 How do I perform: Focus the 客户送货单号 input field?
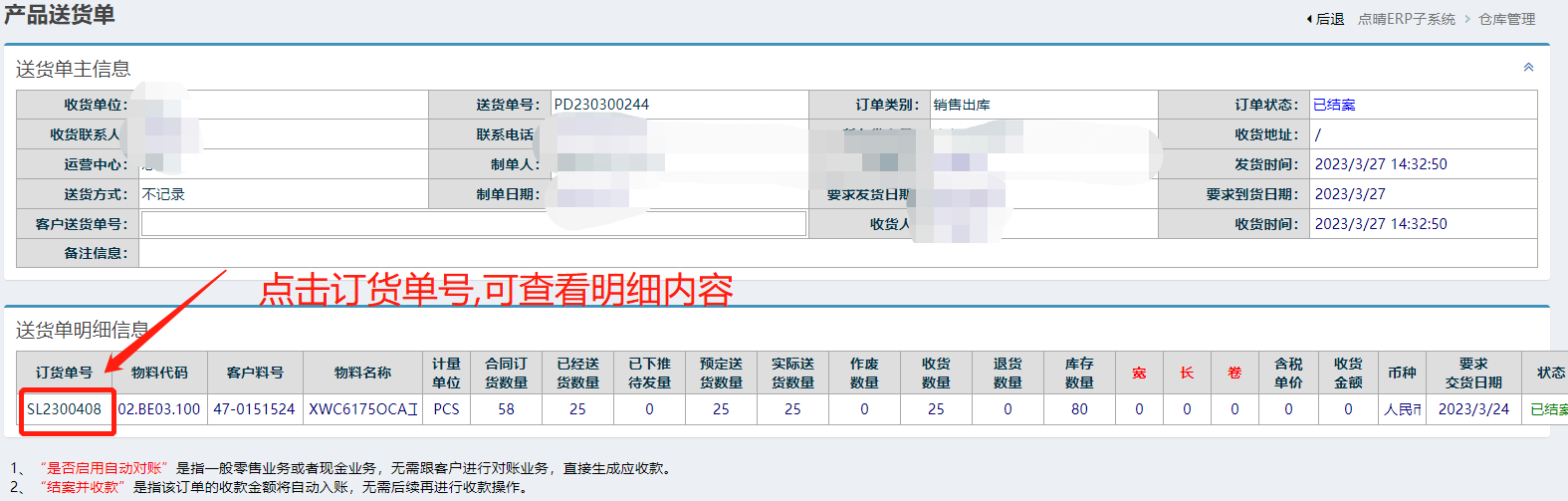tap(473, 224)
